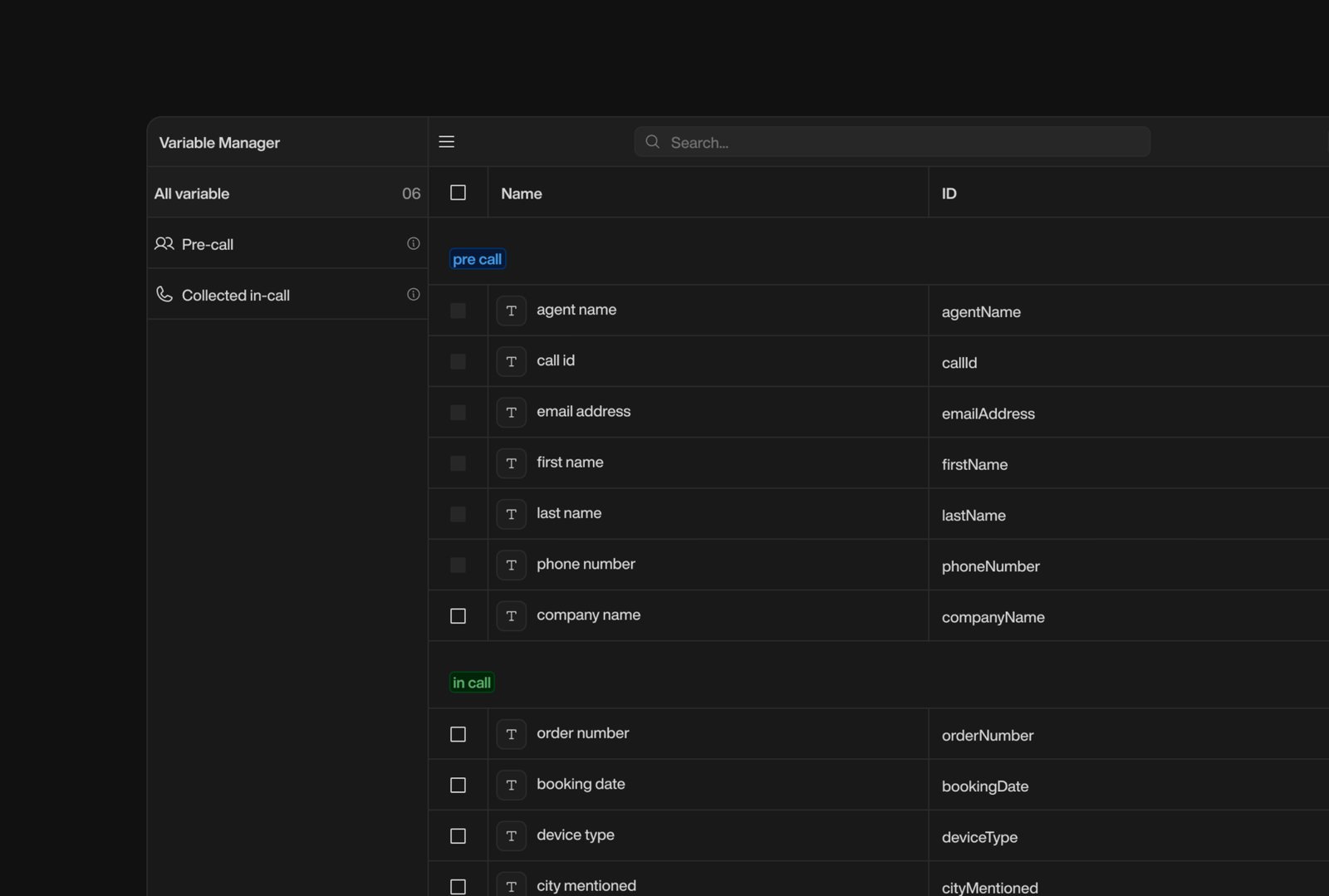Click the firstName ID cell
Viewport: 1329px width, 896px height.
coord(974,465)
